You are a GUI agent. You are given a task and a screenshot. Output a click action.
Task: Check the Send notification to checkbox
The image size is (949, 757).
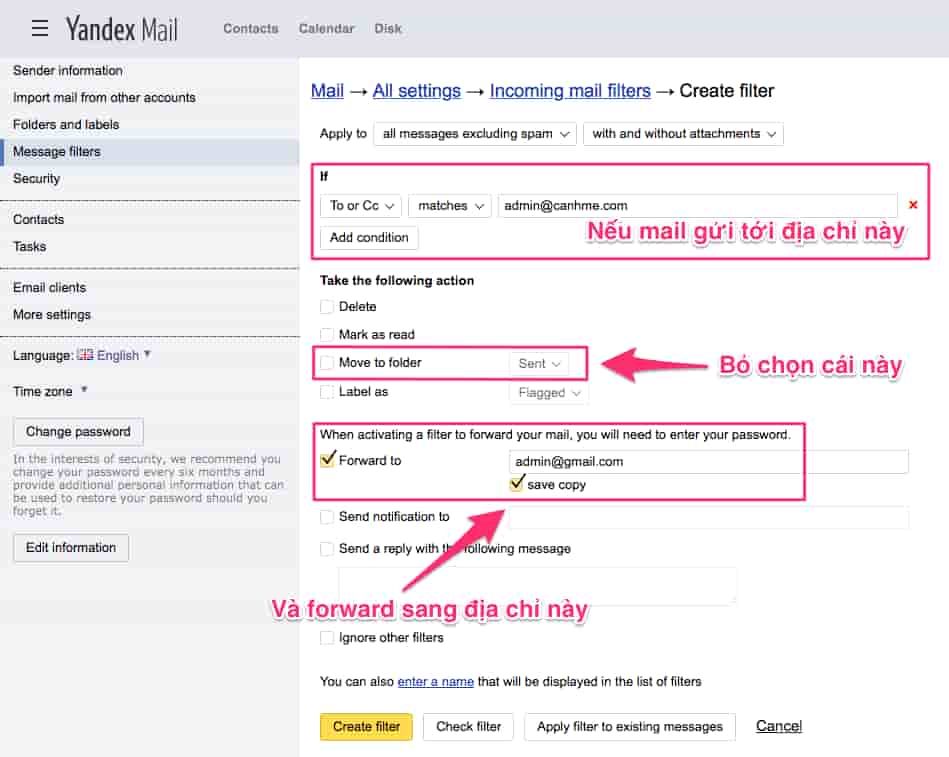(x=327, y=517)
